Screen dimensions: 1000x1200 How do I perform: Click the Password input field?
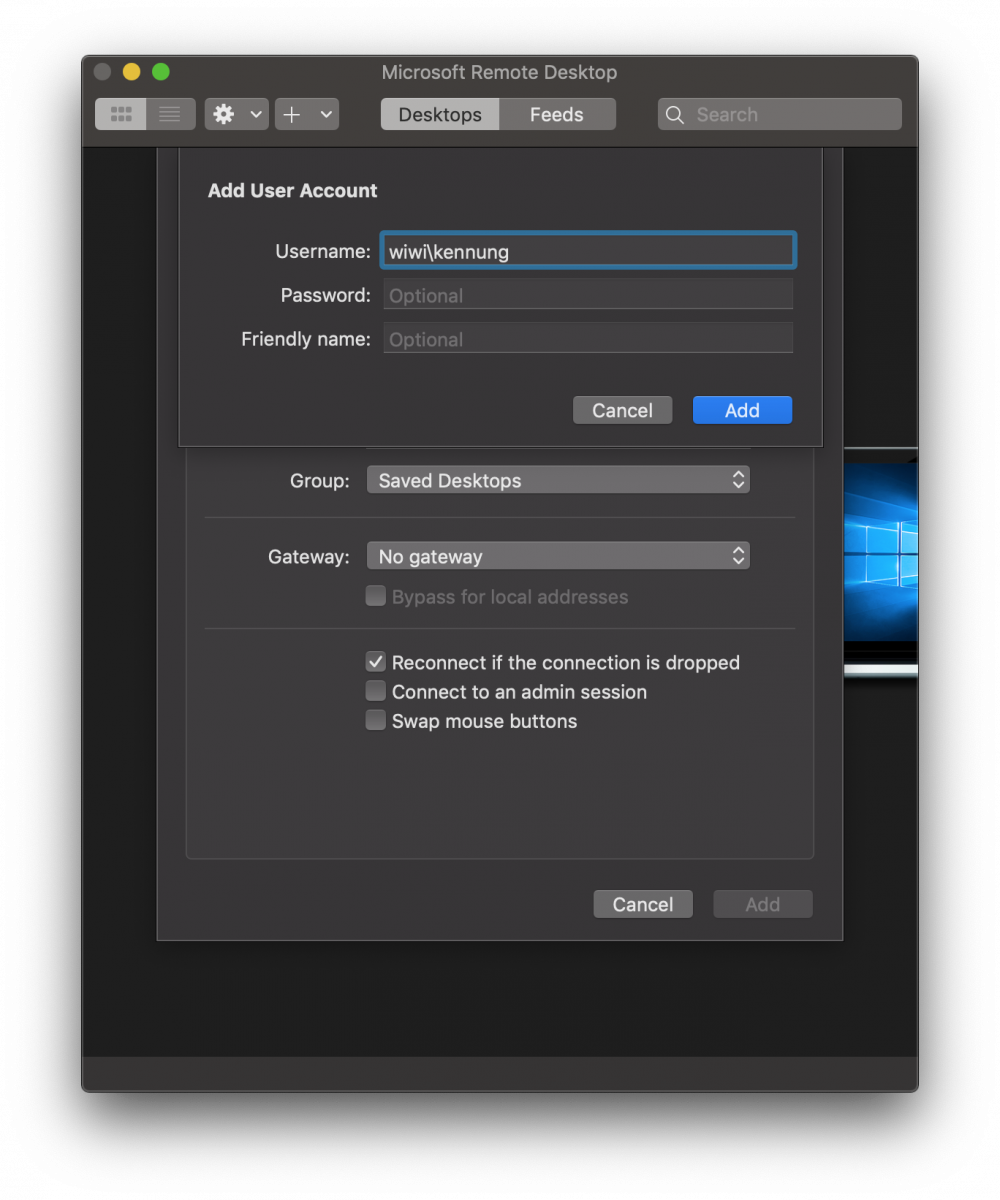[588, 295]
